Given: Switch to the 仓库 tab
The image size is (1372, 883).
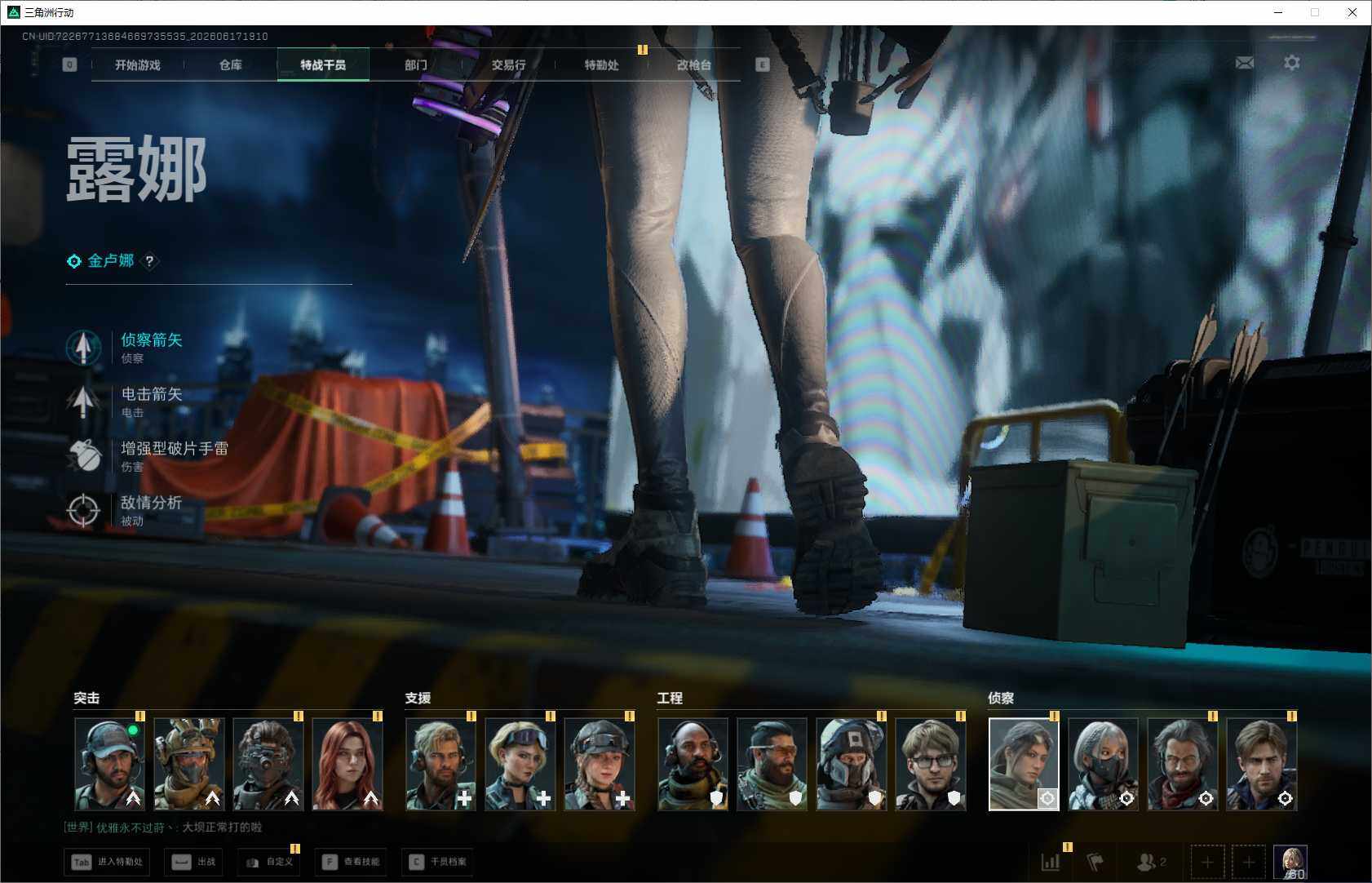Looking at the screenshot, I should [x=230, y=64].
